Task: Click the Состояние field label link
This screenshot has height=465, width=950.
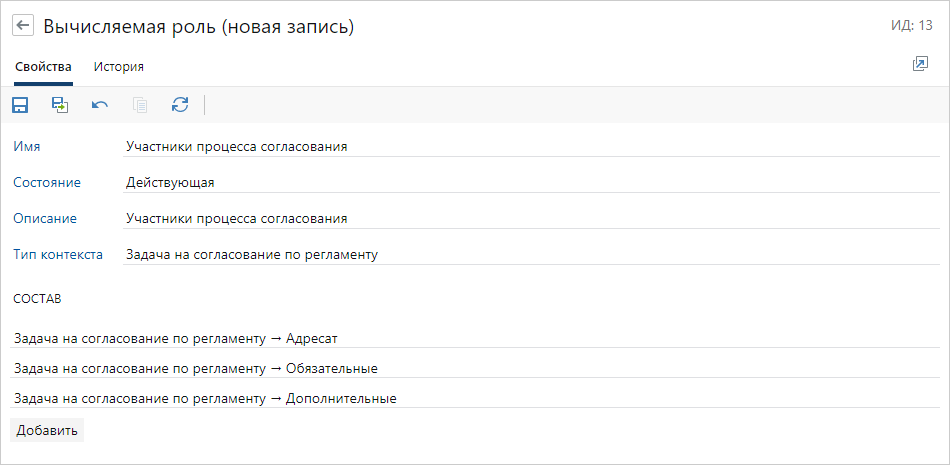Action: 47,182
